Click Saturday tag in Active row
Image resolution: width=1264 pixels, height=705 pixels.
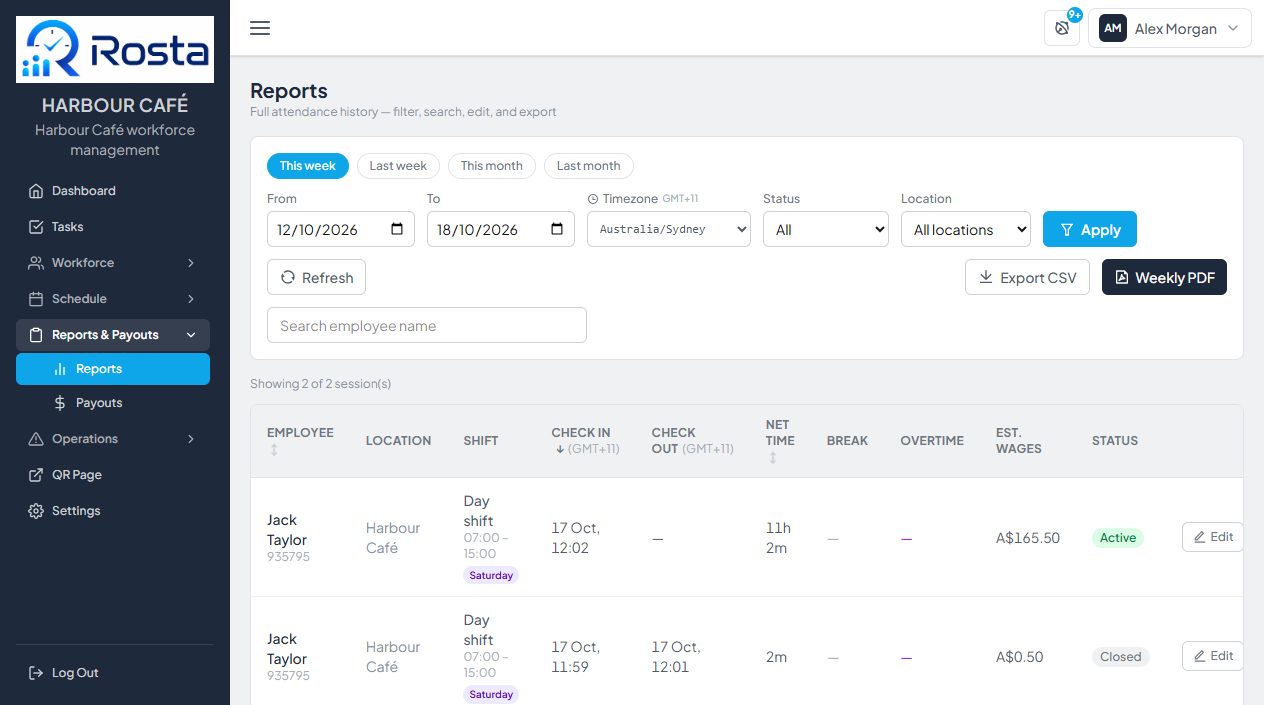[x=491, y=575]
